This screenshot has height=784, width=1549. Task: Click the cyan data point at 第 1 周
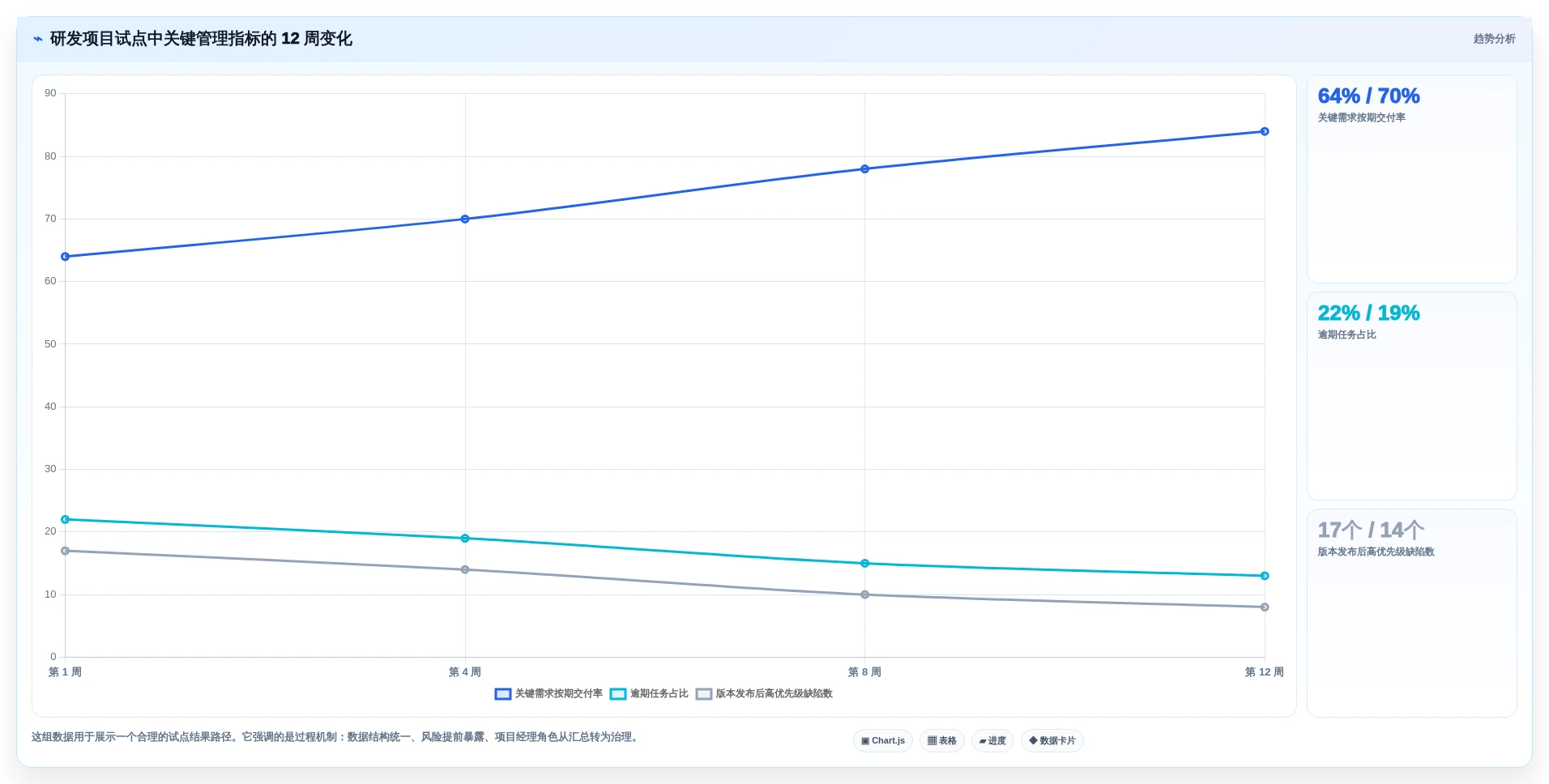[66, 520]
